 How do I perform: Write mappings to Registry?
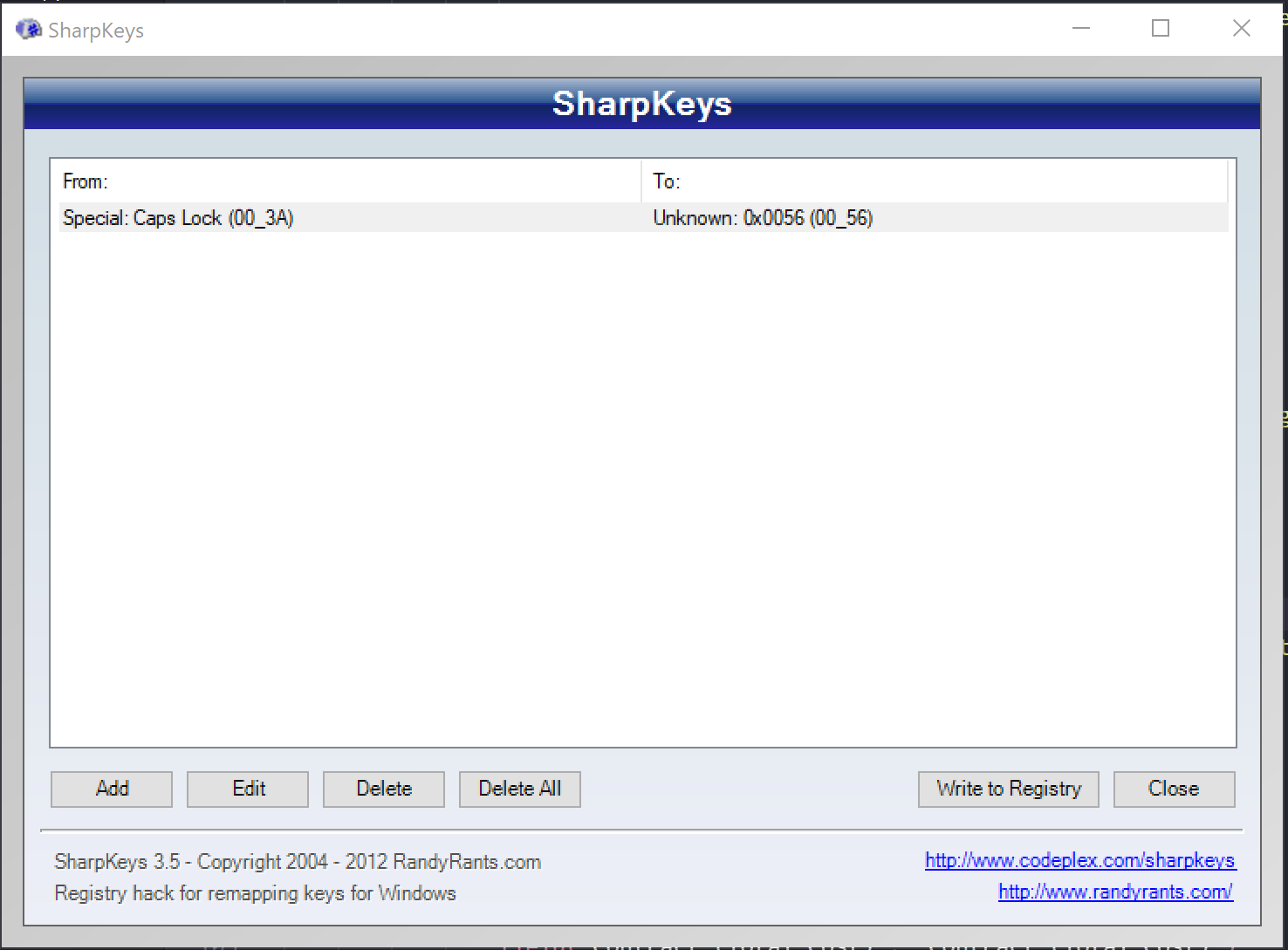tap(1009, 789)
